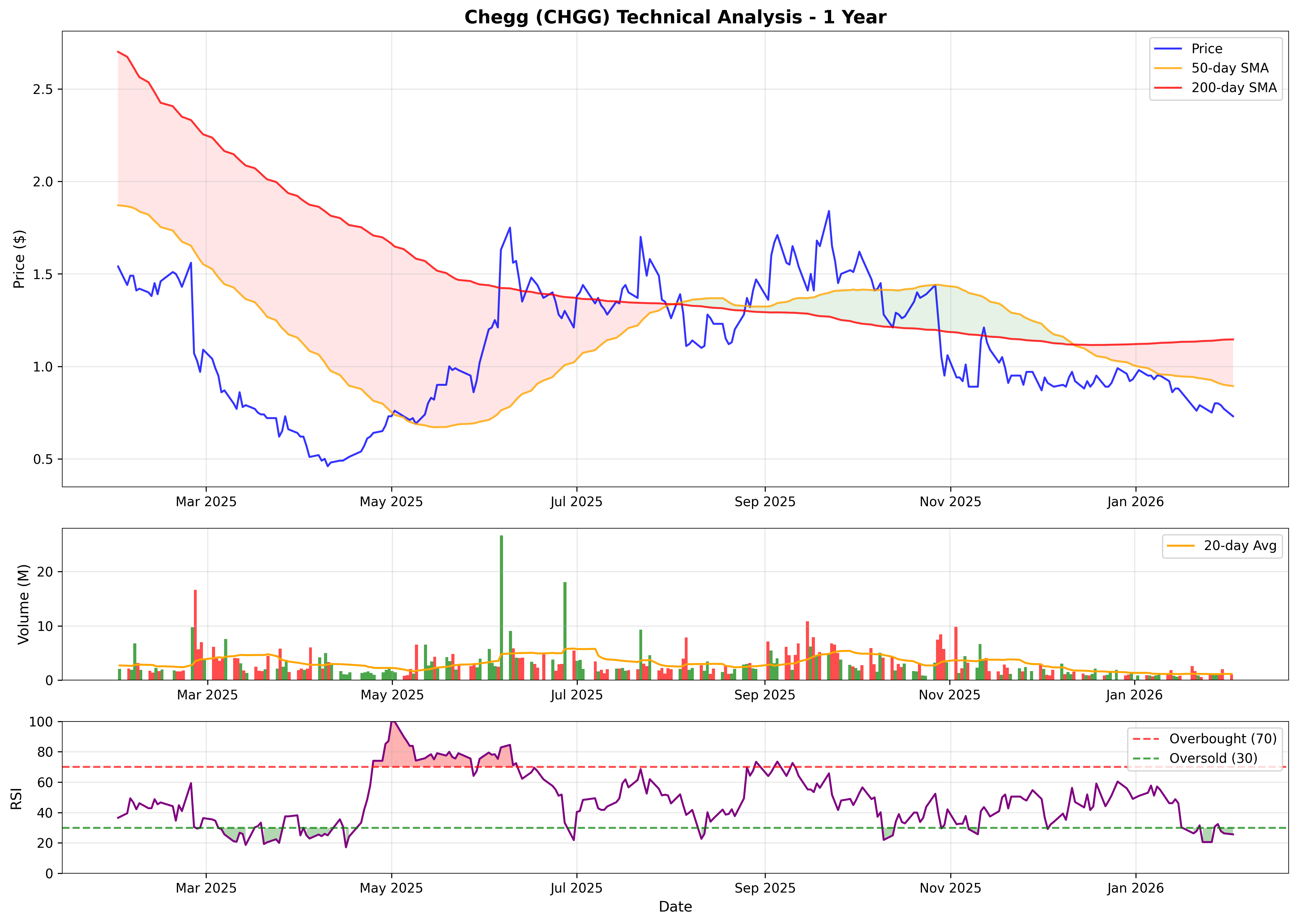The image size is (1298, 924).
Task: Click the "60" tick on RSI axis
Action: coord(45,782)
